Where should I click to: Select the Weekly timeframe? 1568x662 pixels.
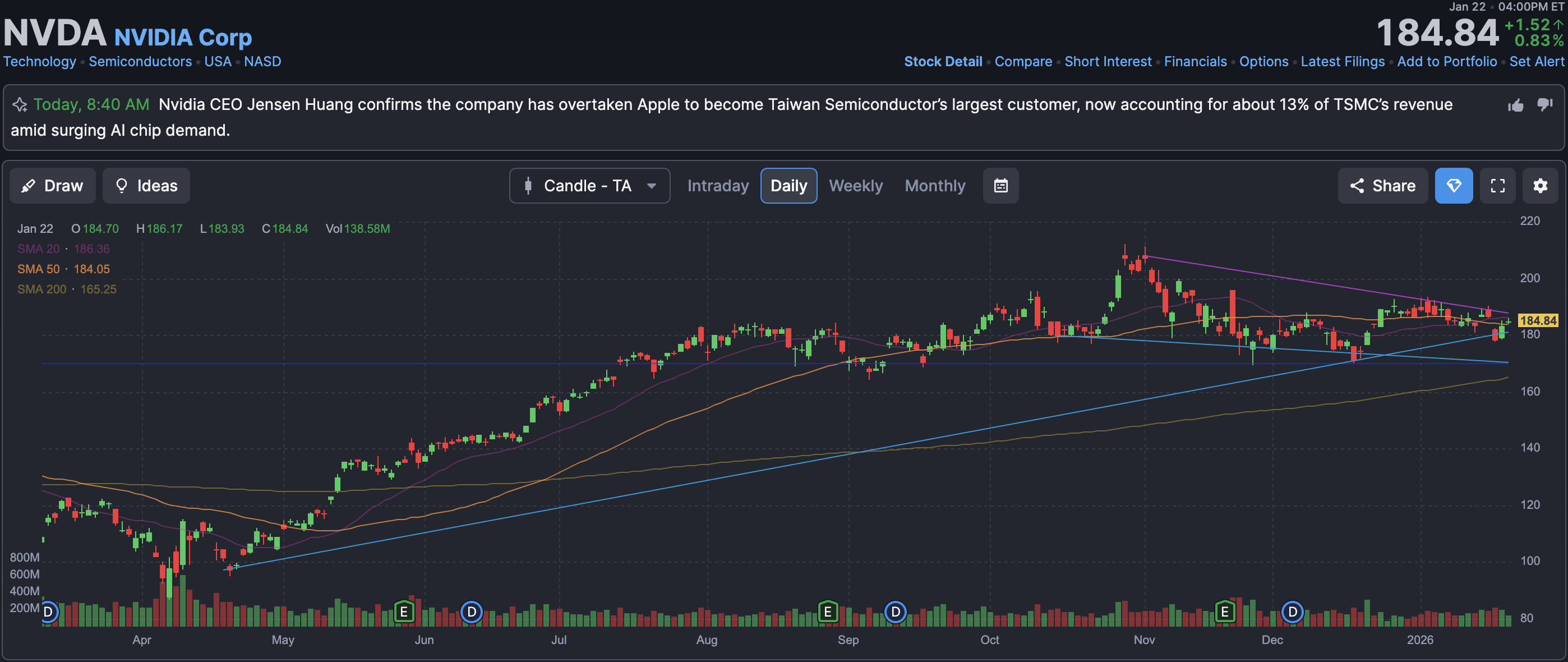(855, 186)
